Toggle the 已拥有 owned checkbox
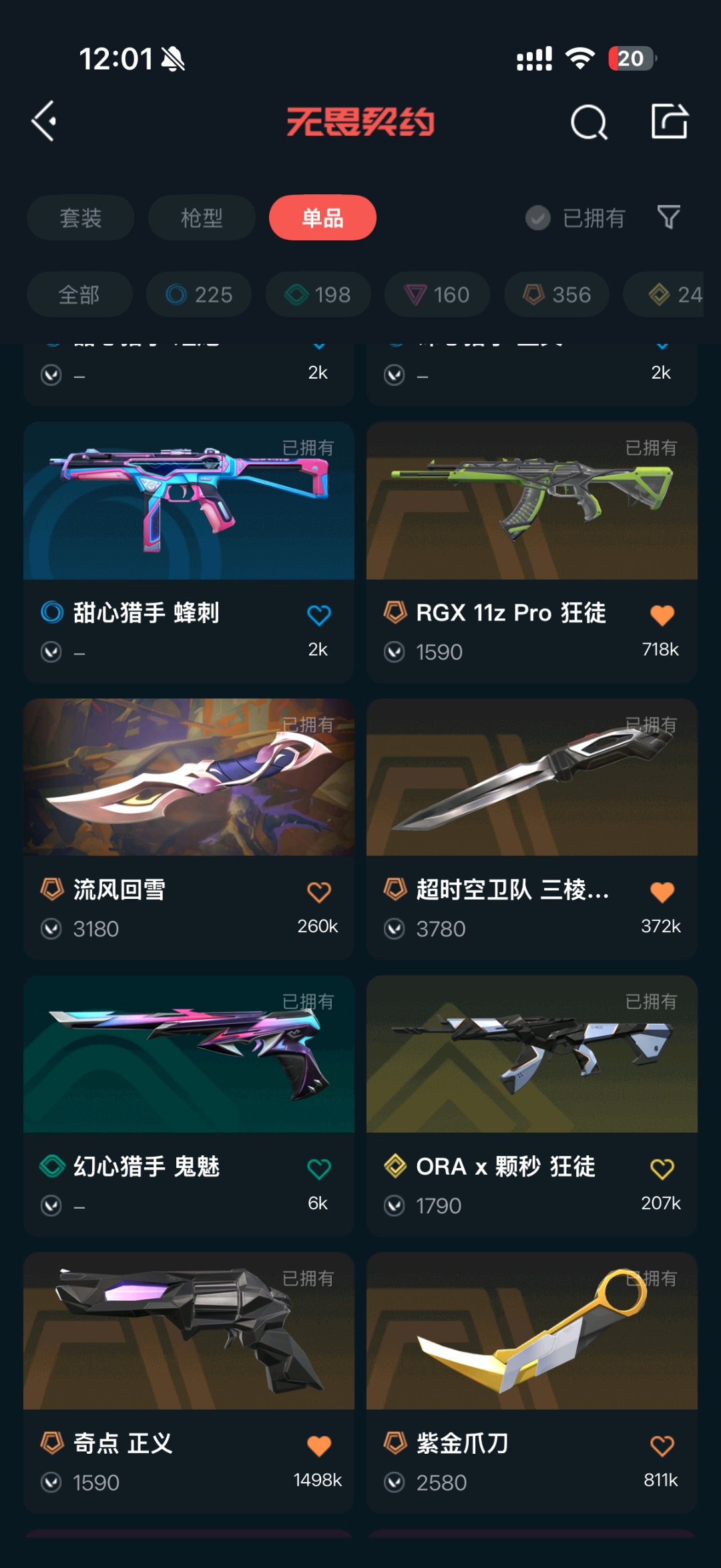 point(537,218)
